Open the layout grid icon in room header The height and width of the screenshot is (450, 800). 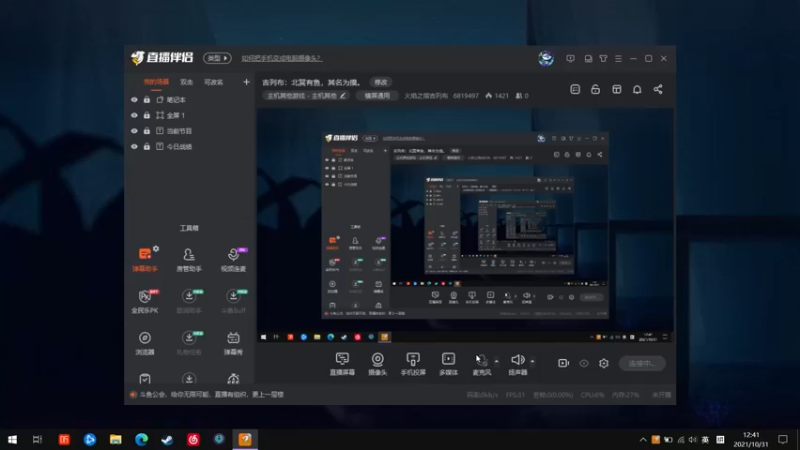pos(617,89)
